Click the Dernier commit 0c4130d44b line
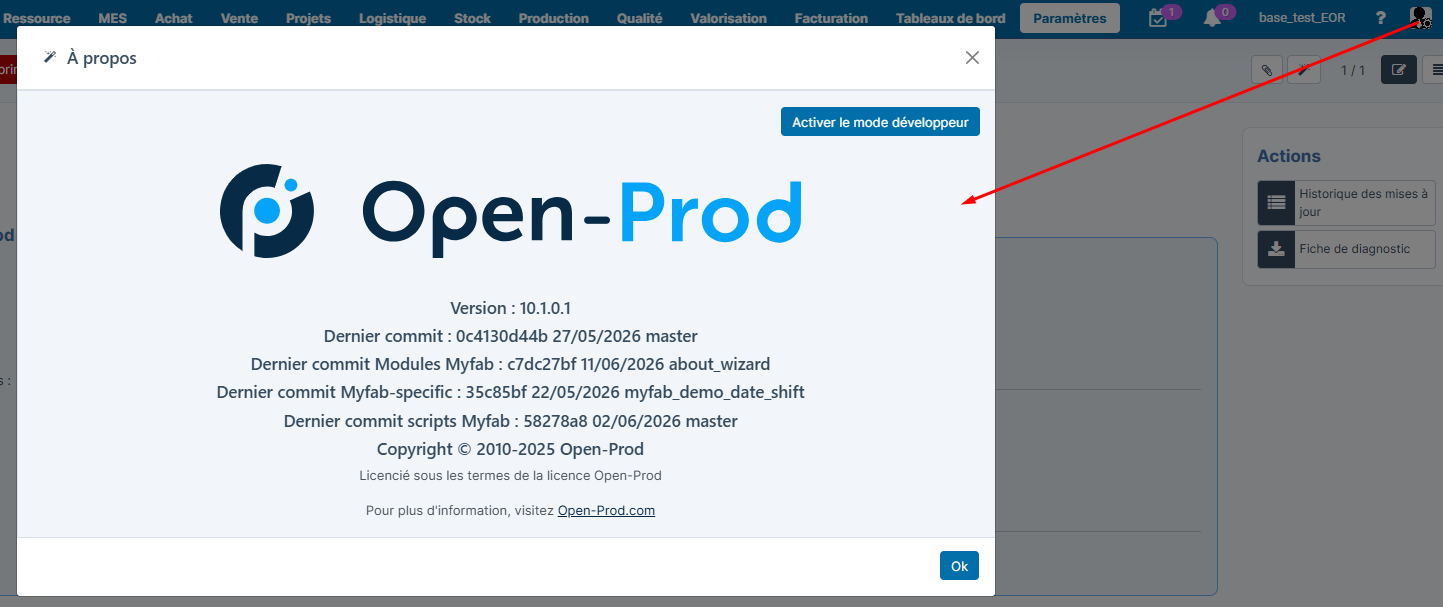1443x607 pixels. pyautogui.click(x=510, y=336)
